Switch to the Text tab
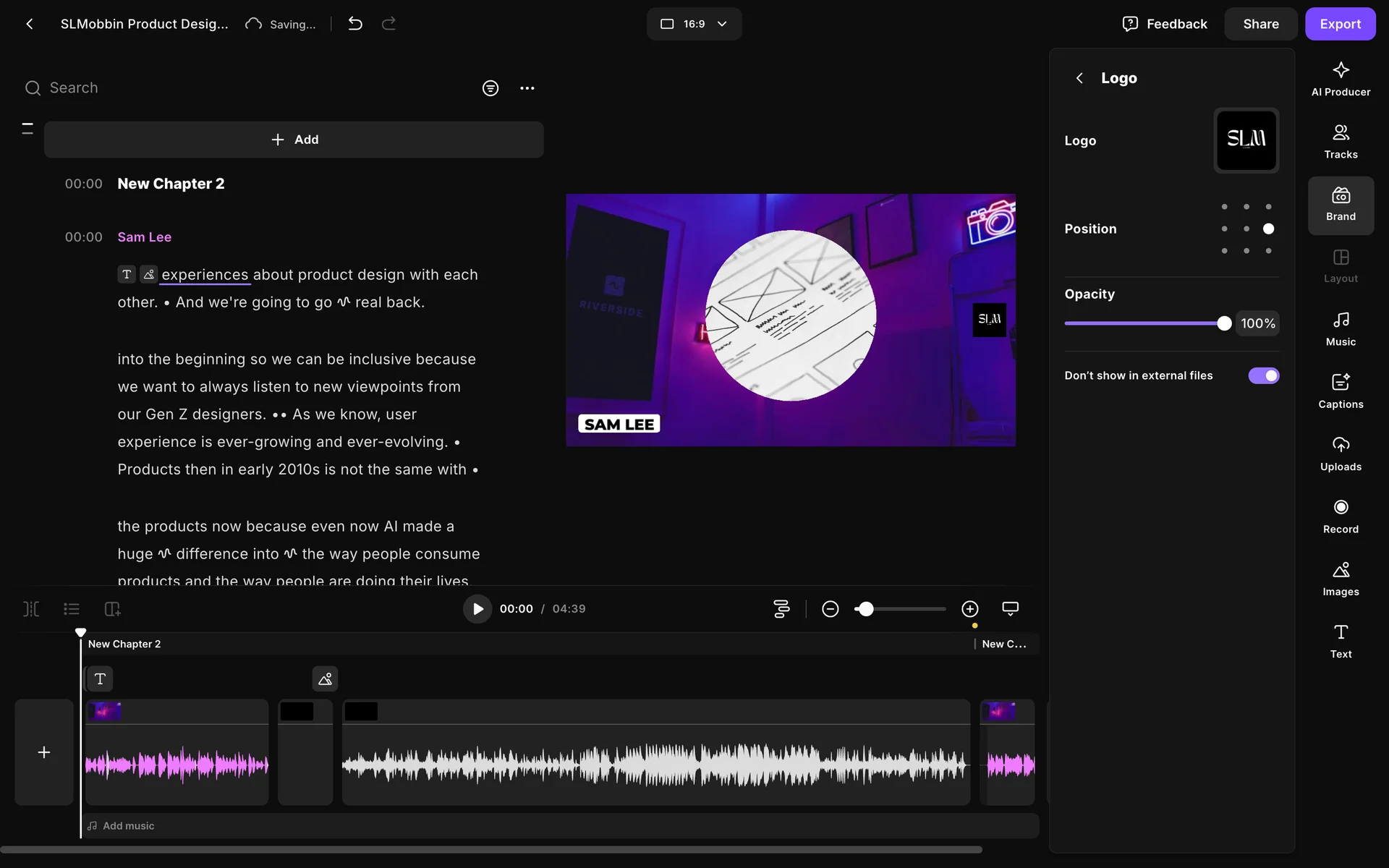Image resolution: width=1389 pixels, height=868 pixels. click(x=1340, y=641)
